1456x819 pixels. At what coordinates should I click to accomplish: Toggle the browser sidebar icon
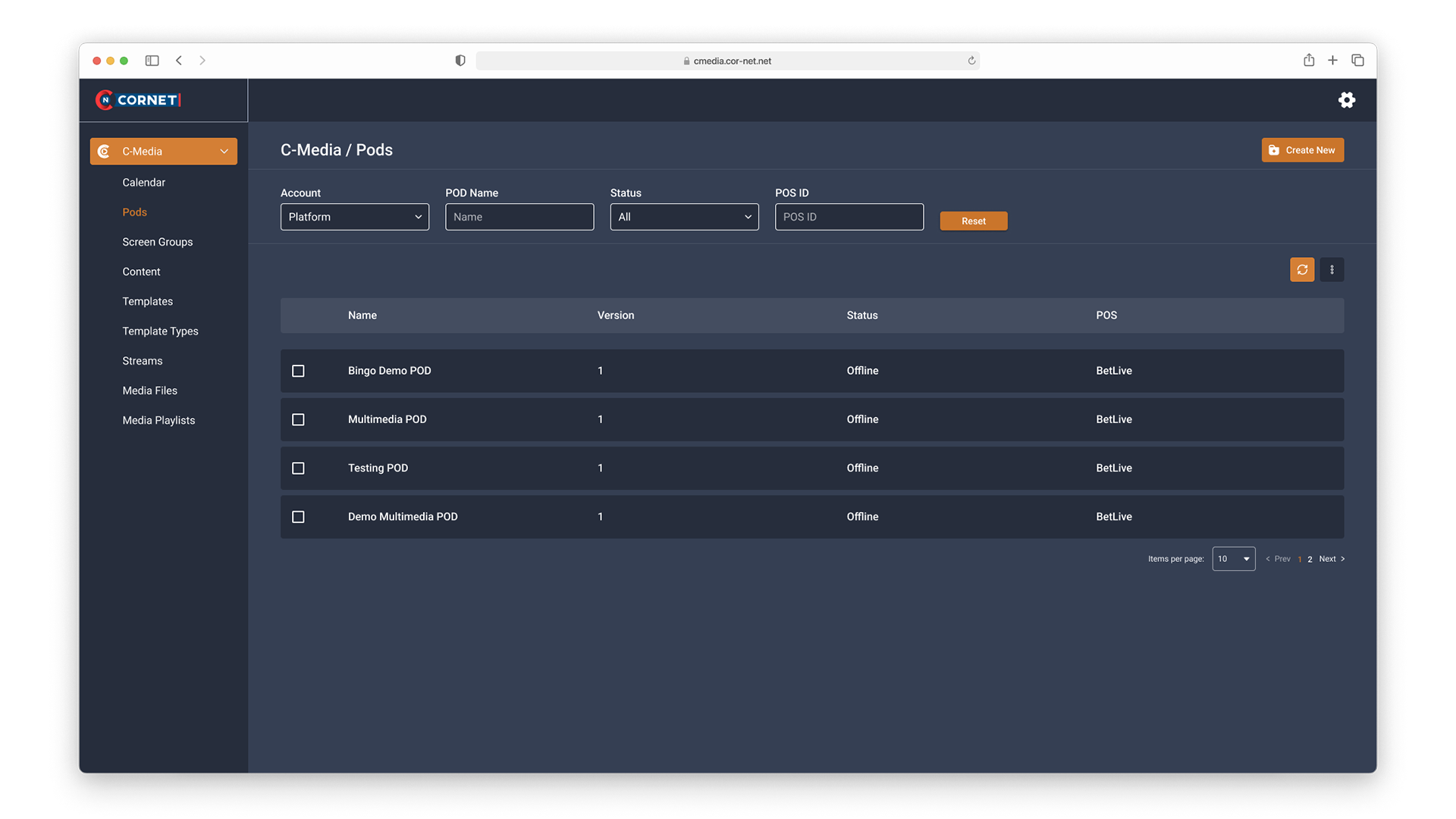[152, 61]
